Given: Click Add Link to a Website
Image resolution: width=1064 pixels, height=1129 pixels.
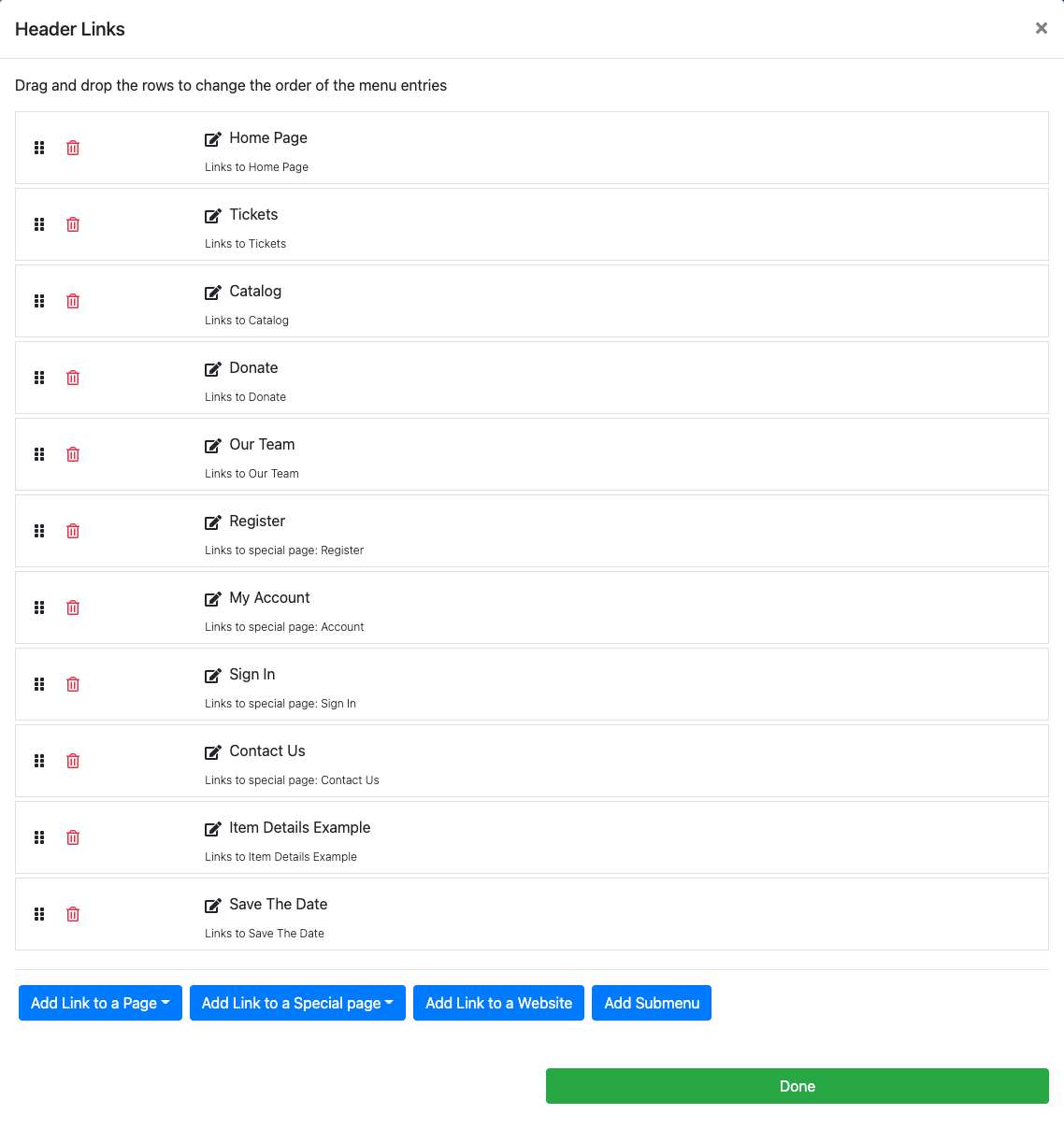Looking at the screenshot, I should click(498, 1003).
